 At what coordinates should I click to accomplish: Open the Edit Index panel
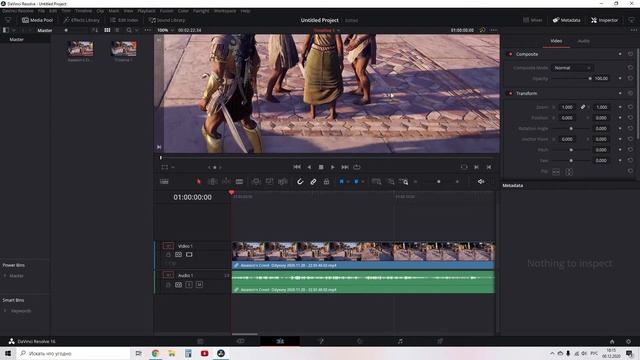[x=124, y=20]
